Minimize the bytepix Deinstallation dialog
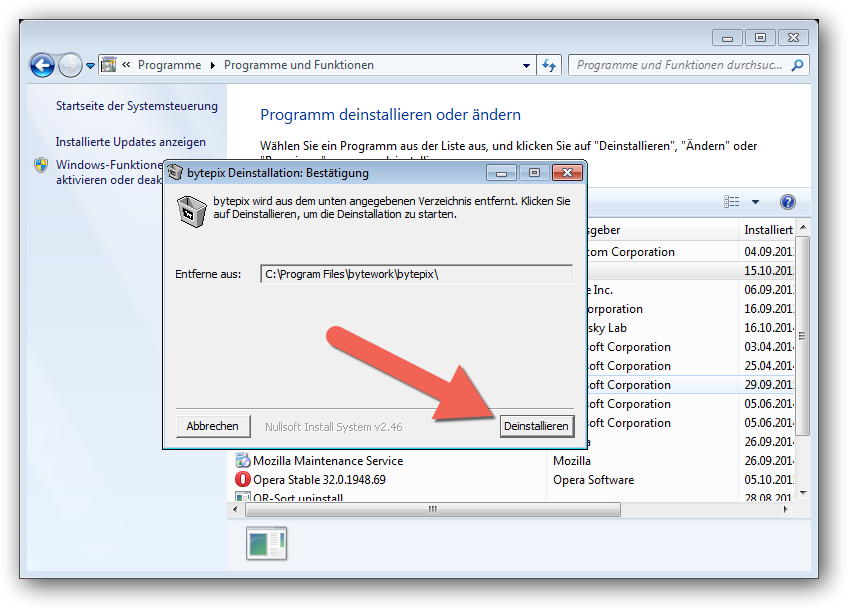The height and width of the screenshot is (608, 848). (501, 173)
